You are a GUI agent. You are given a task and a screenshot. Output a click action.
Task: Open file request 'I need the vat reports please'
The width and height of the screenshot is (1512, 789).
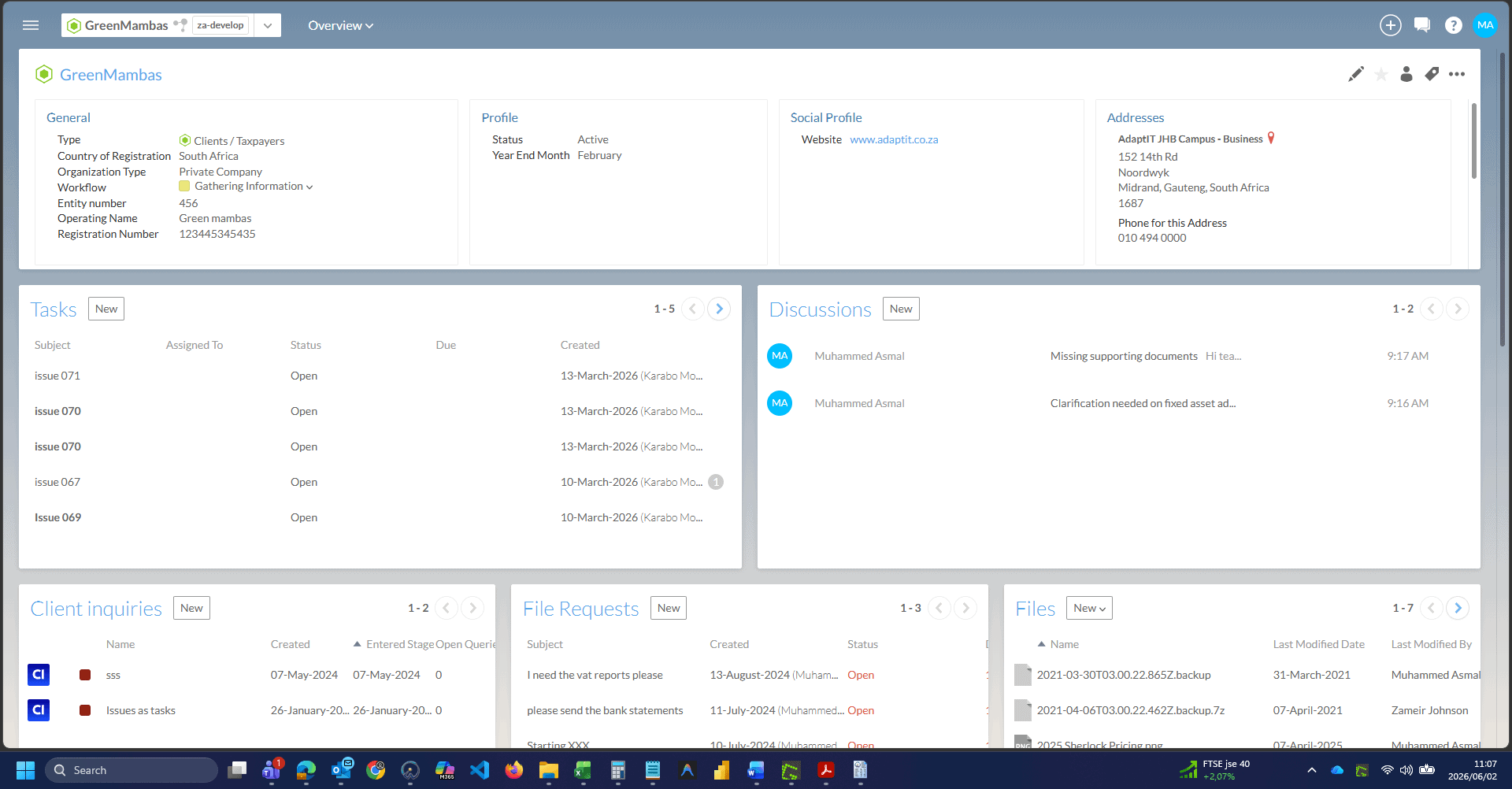[595, 675]
